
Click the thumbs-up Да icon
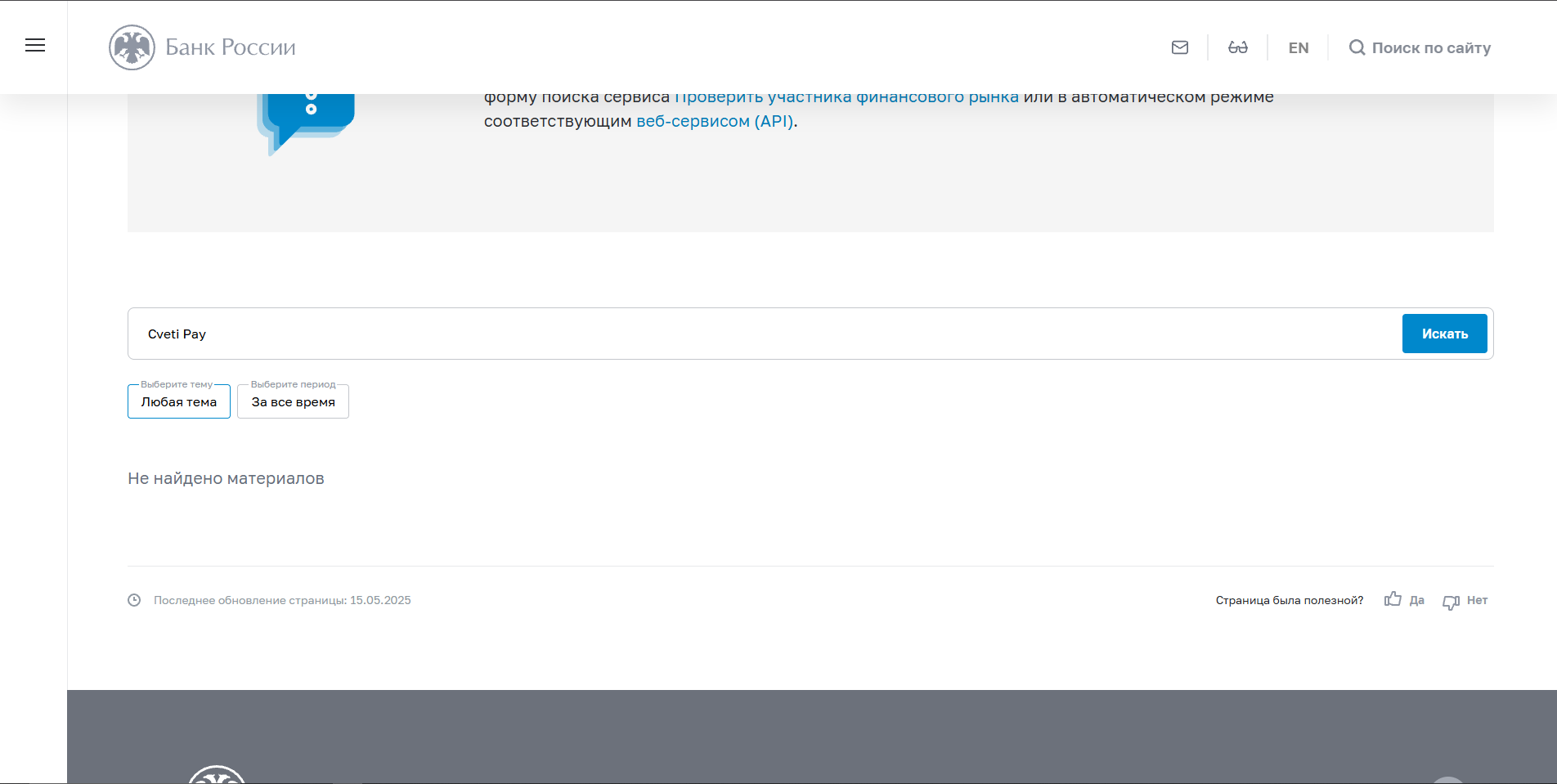tap(1393, 599)
